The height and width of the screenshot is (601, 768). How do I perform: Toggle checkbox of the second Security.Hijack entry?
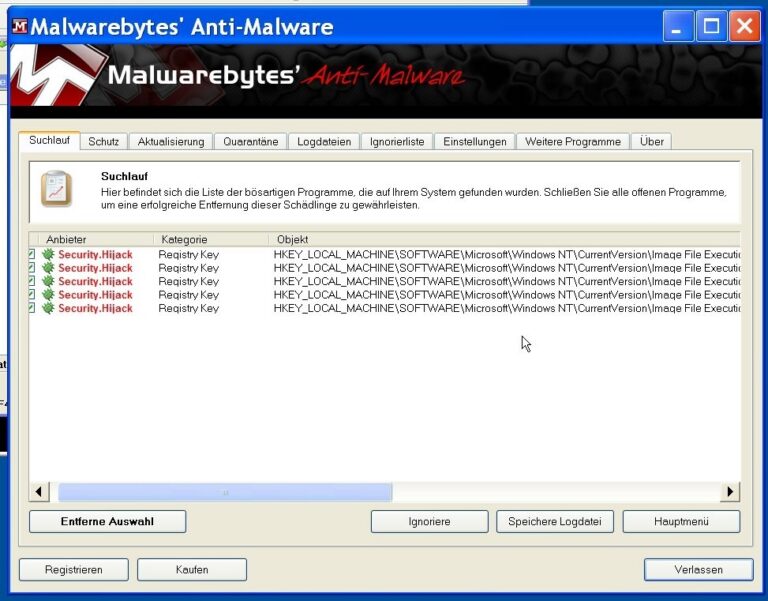click(x=32, y=268)
